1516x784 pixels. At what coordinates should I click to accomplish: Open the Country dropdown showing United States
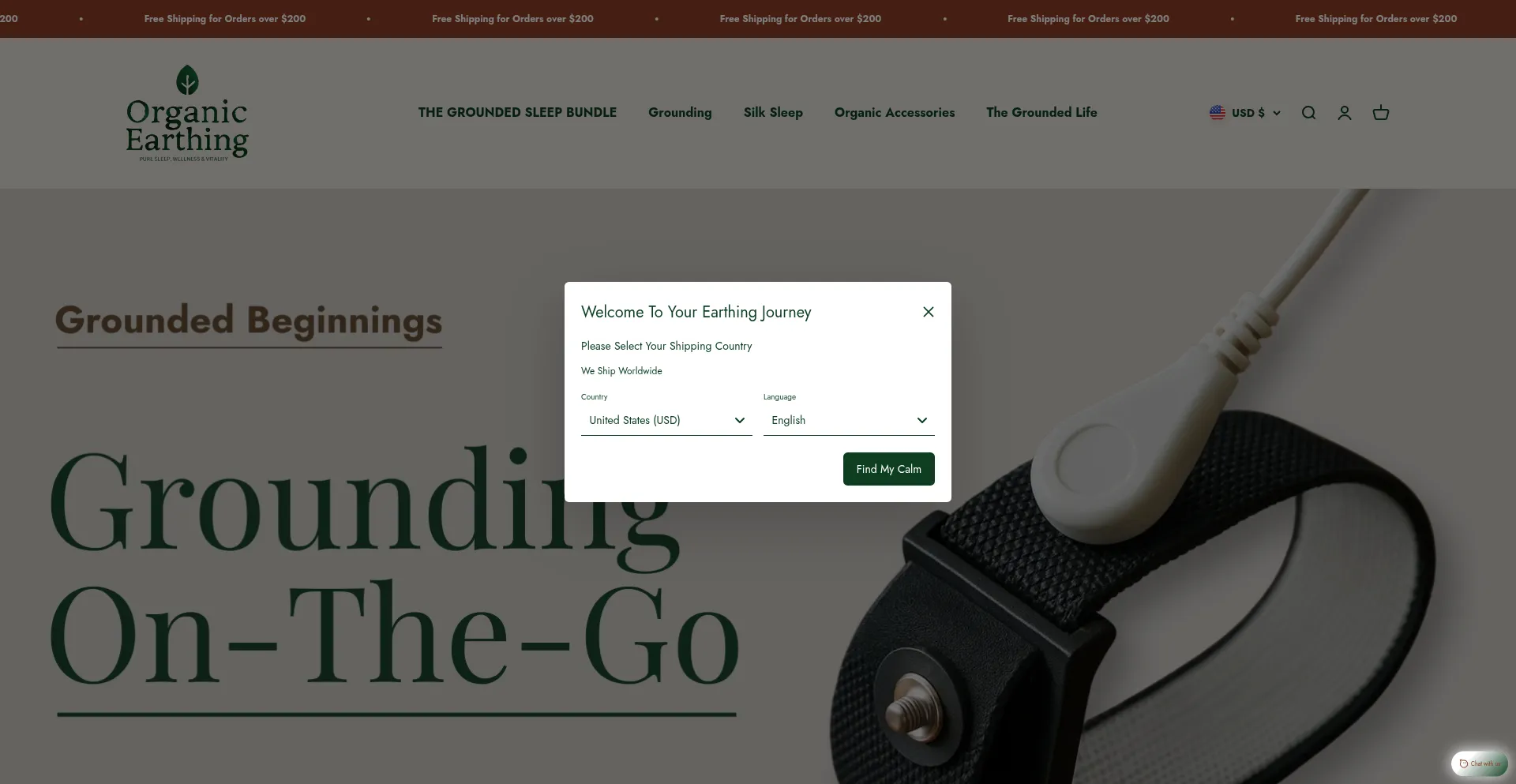pyautogui.click(x=666, y=420)
